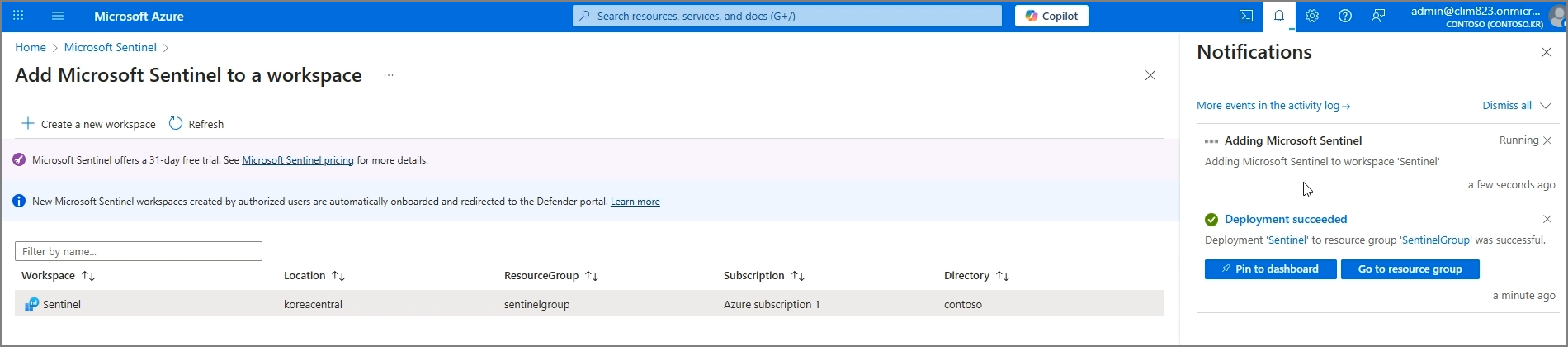Focus the global search resources box
This screenshot has height=347, width=1568.
787,16
